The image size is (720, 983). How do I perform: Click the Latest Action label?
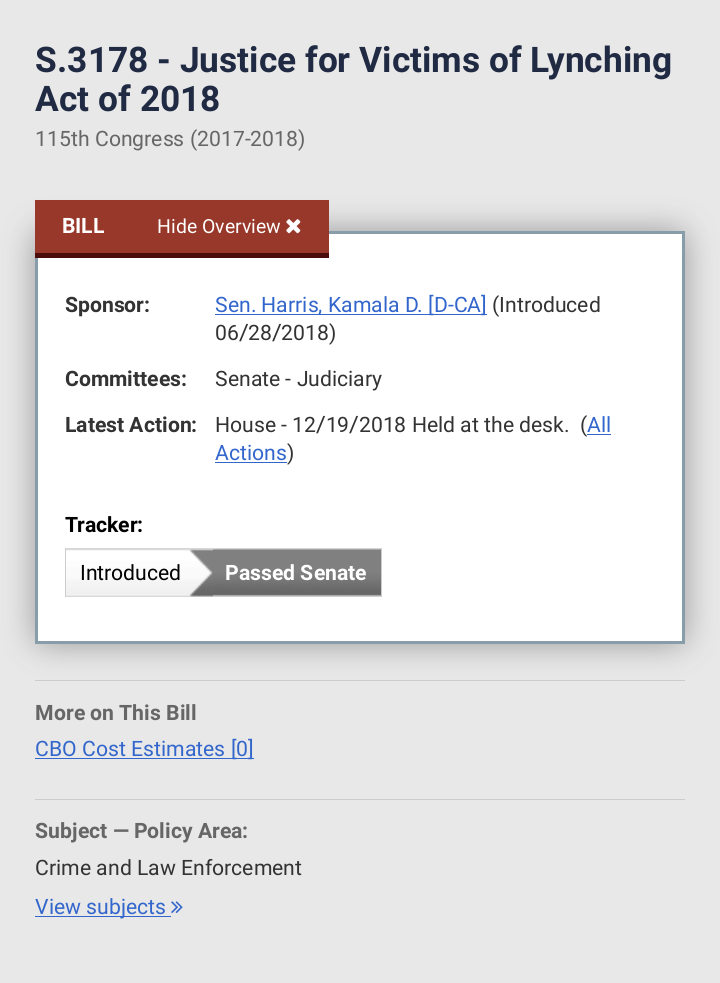(x=131, y=425)
